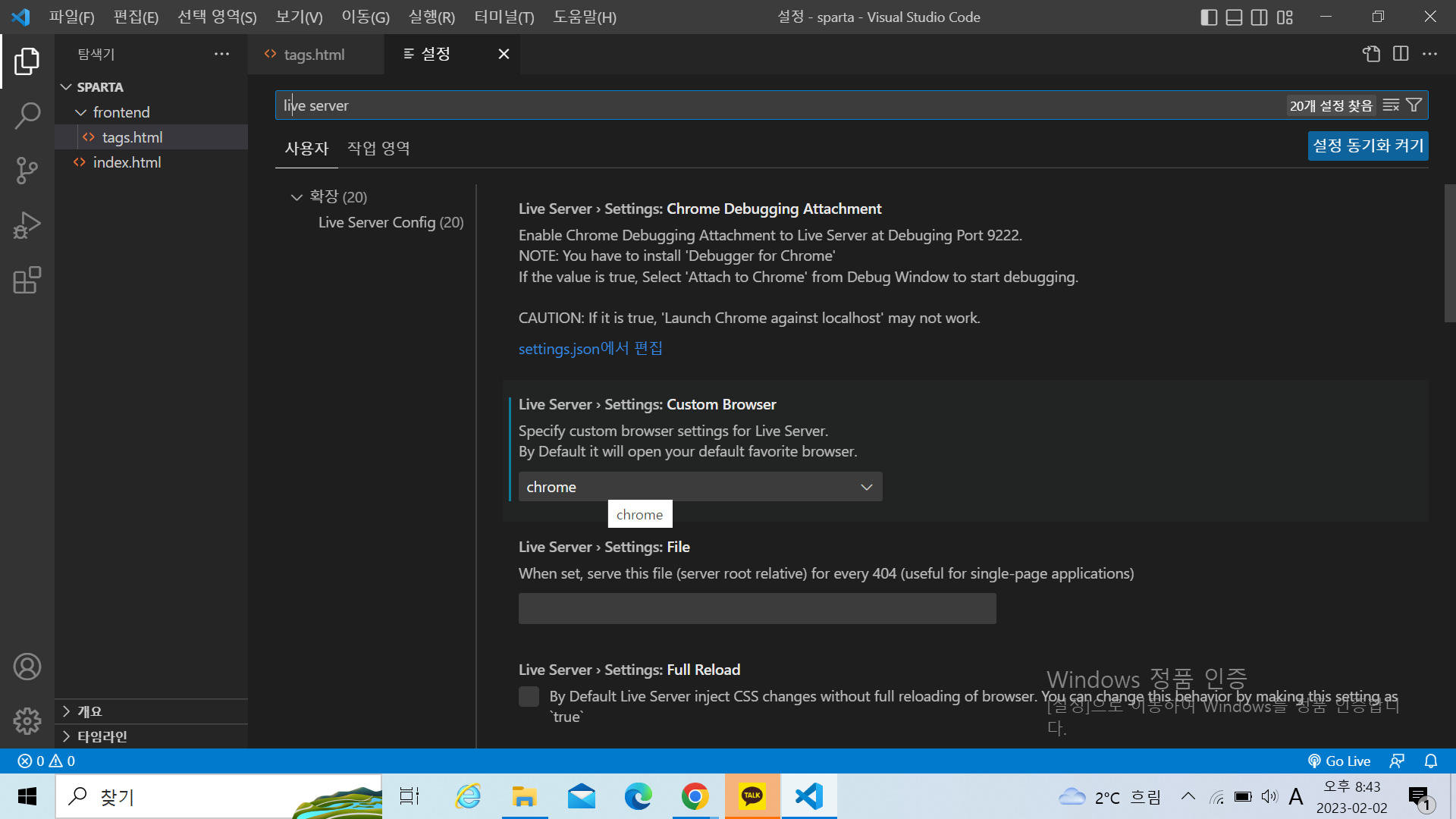Open editor More Actions ellipsis
Screen dimensions: 1456x819
1429,54
